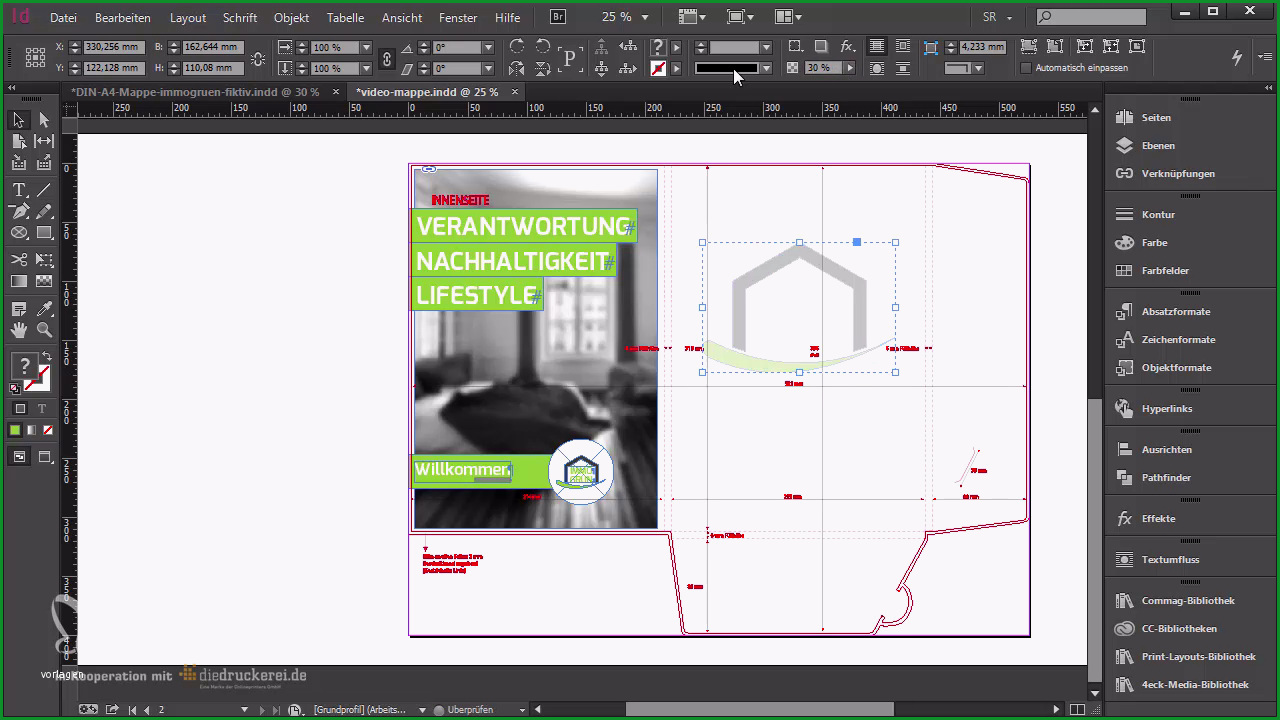Viewport: 1280px width, 720px height.
Task: Click the quick apply lightning icon
Action: click(x=1237, y=57)
